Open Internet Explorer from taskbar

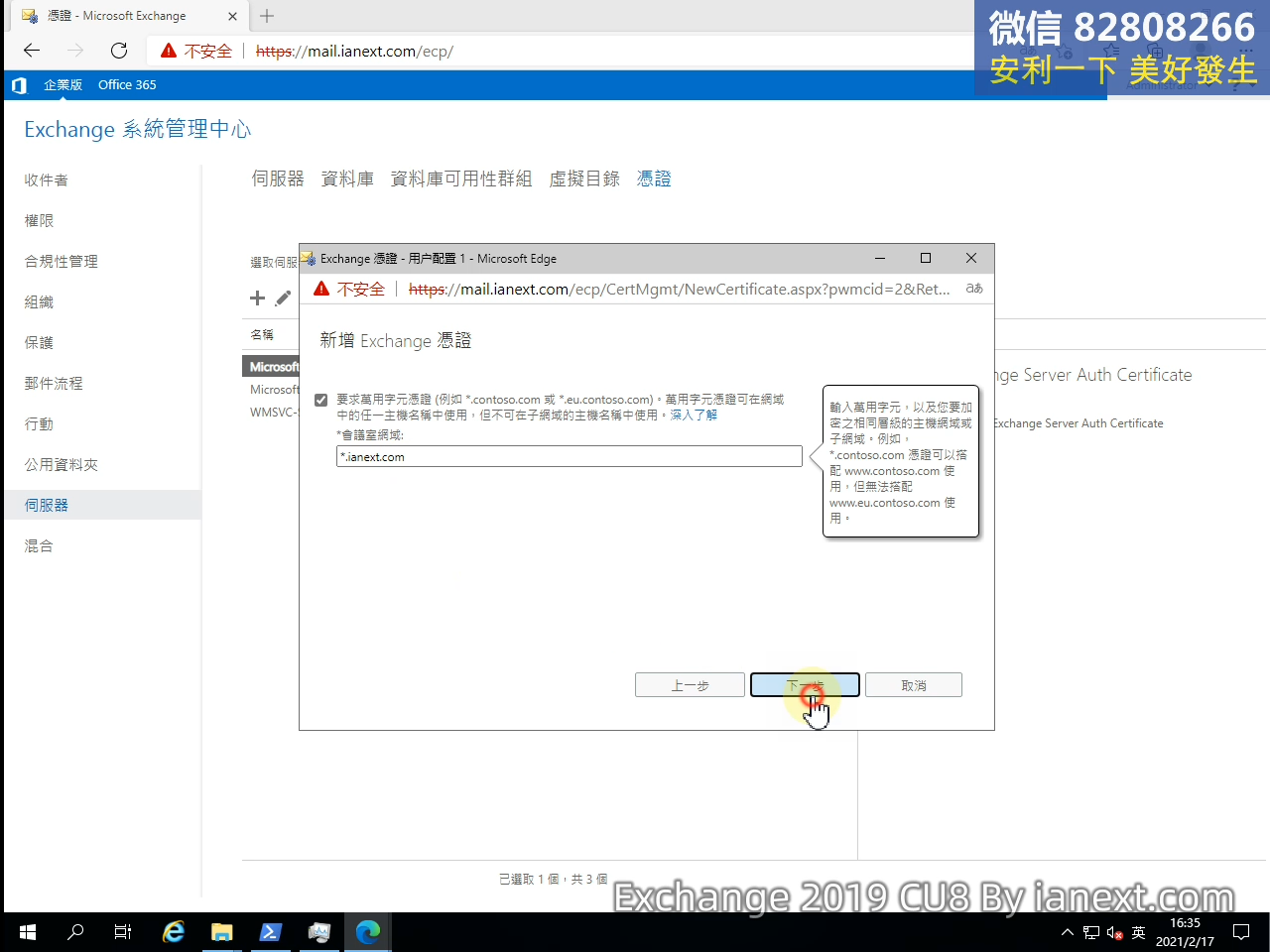click(x=174, y=932)
